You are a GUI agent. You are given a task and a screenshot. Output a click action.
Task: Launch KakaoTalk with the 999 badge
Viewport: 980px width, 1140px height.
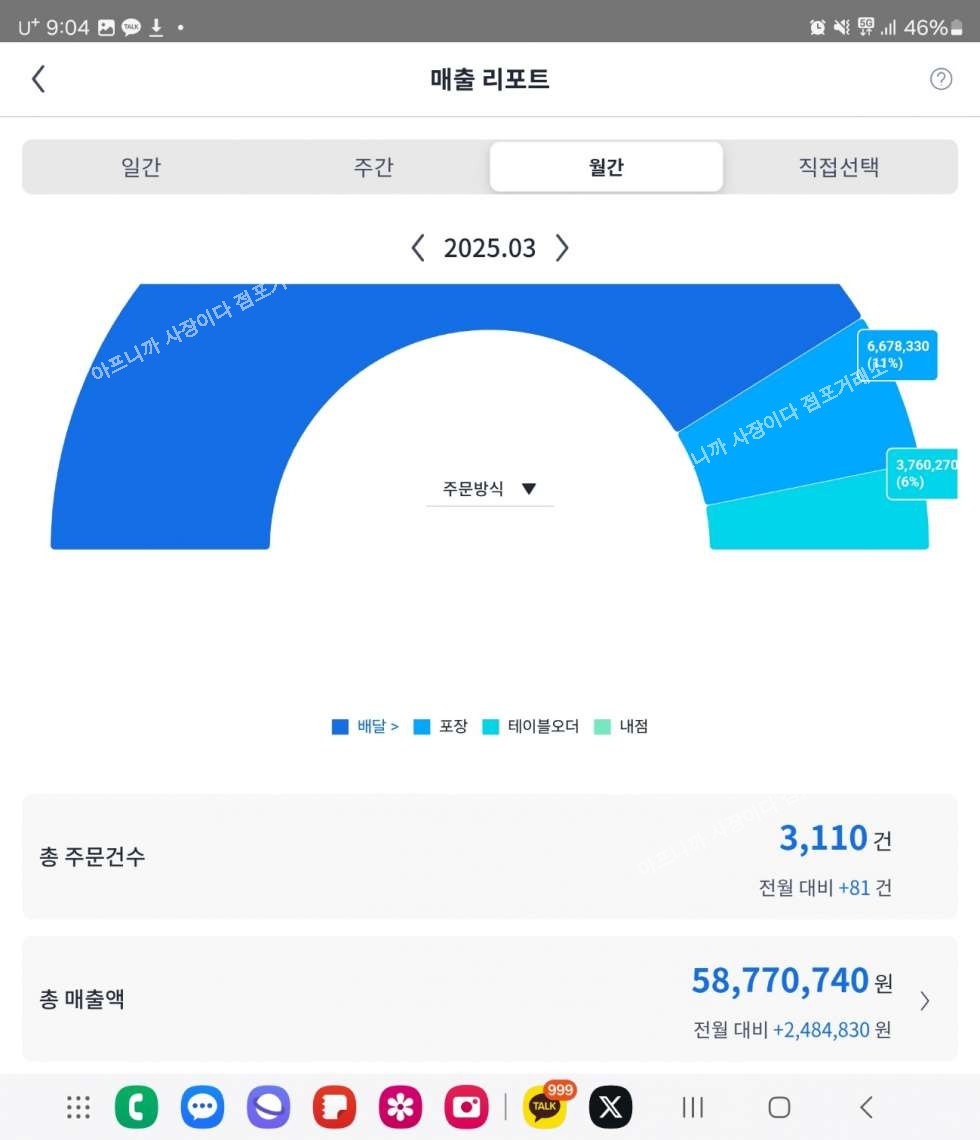[545, 1107]
